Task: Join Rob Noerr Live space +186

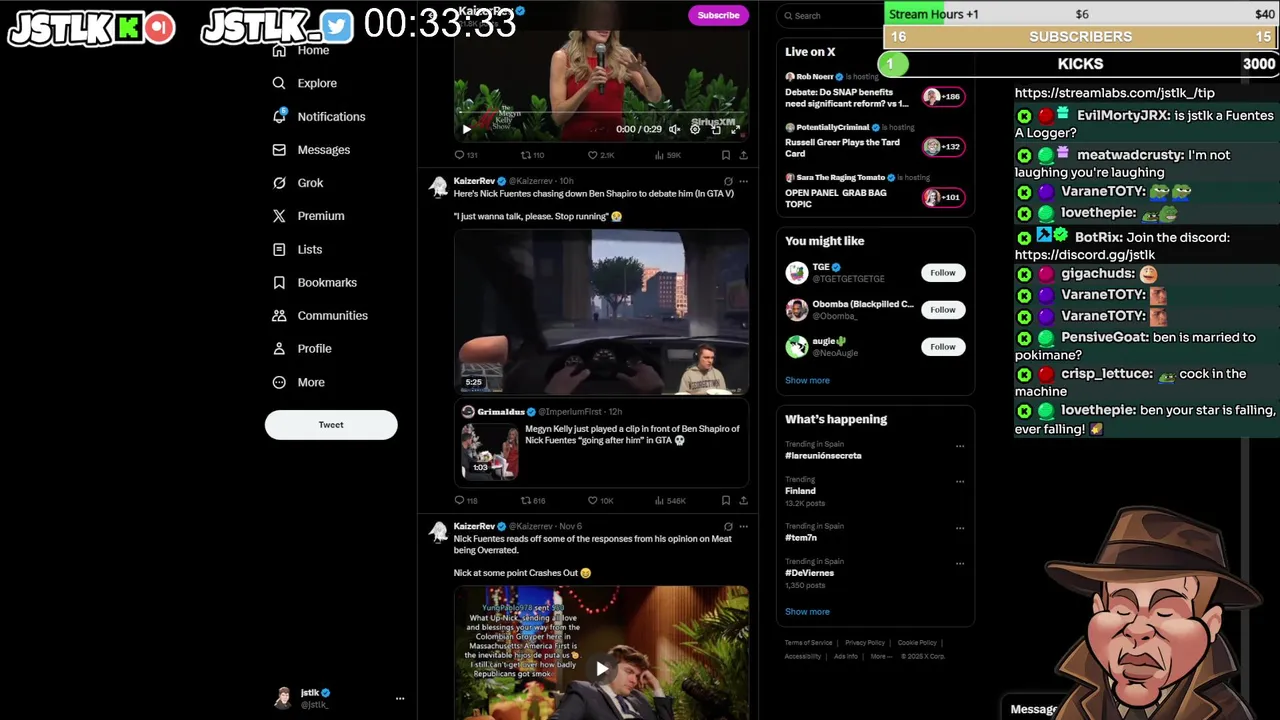Action: tap(943, 97)
